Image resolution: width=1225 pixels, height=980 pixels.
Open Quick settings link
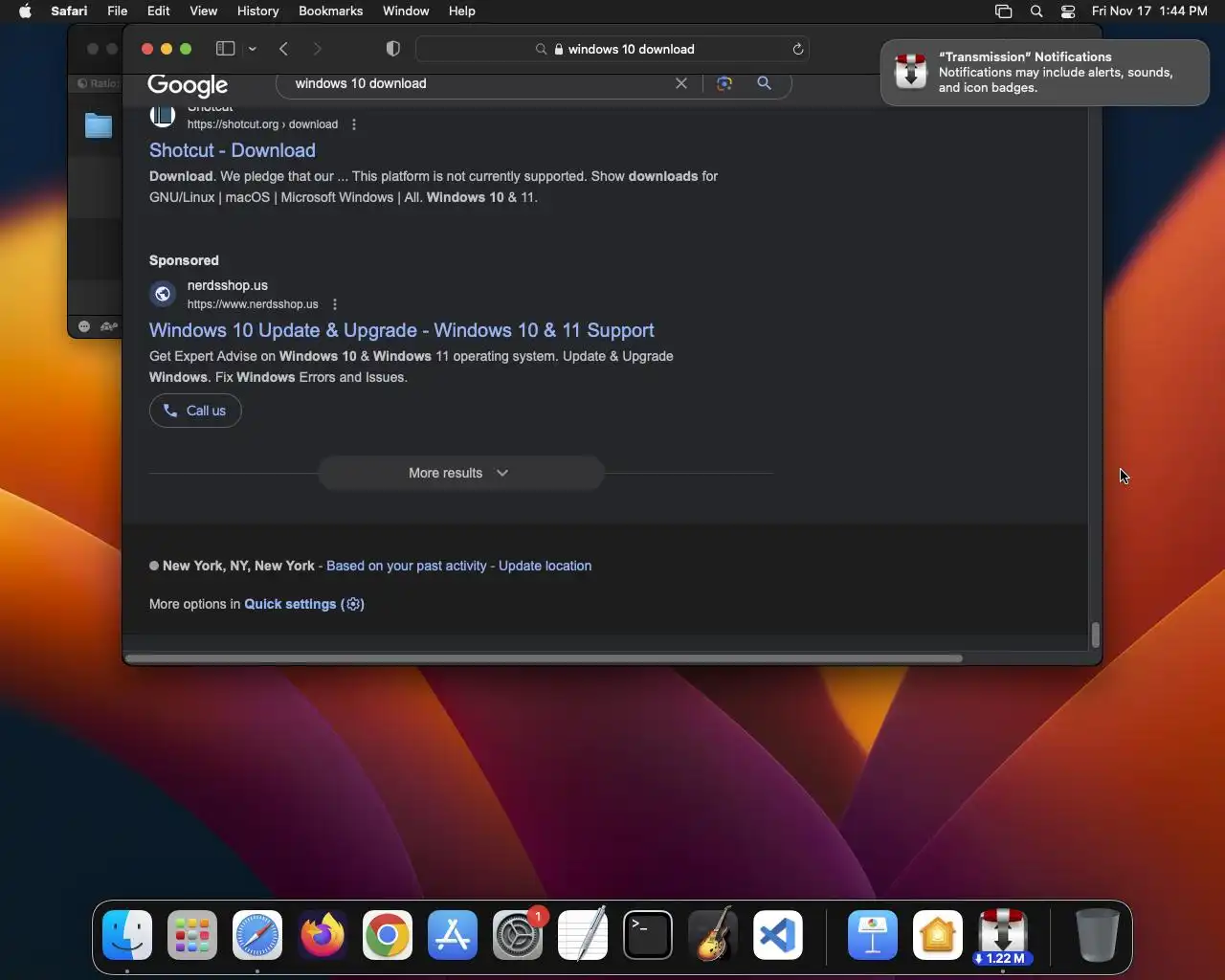click(304, 604)
